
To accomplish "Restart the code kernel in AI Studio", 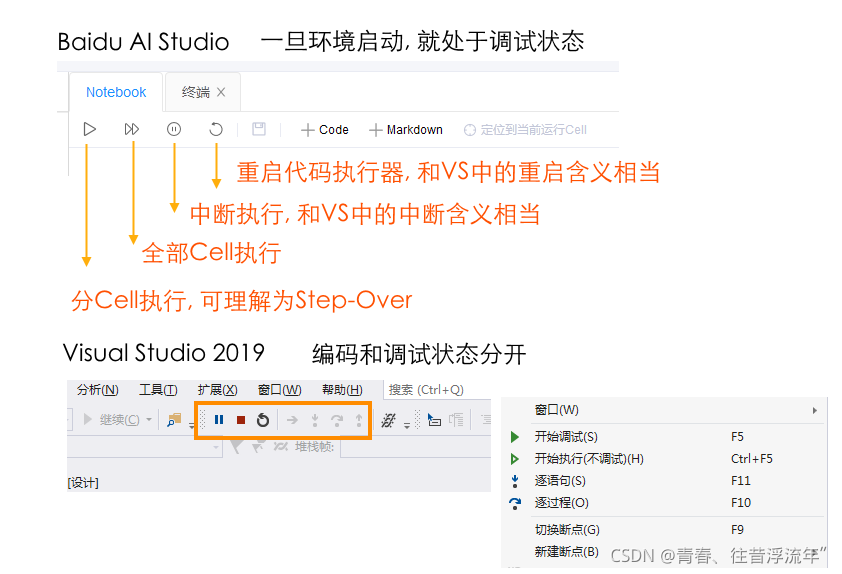I will [216, 129].
